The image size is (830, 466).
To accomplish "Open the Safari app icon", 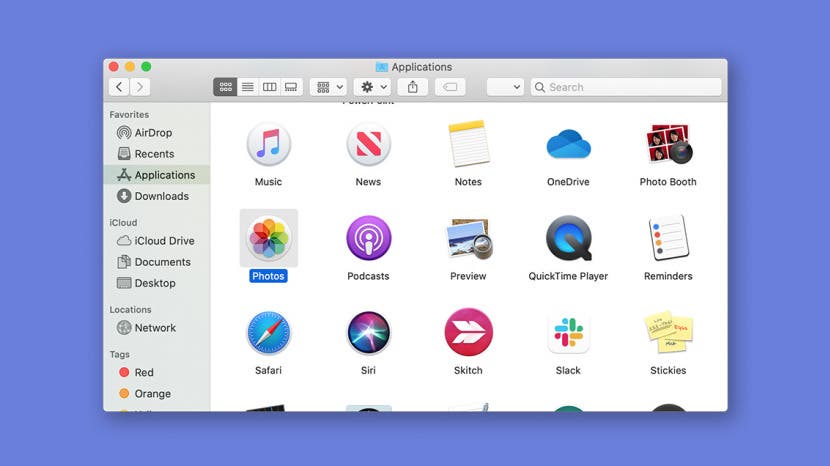I will coord(268,333).
